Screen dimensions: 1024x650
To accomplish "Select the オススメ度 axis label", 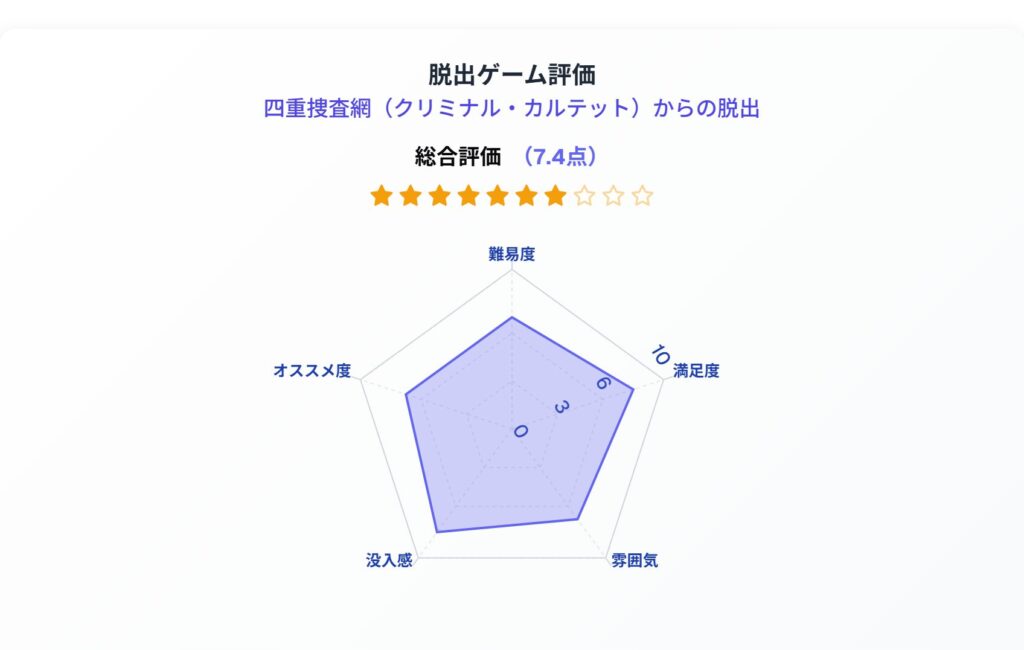I will click(312, 371).
